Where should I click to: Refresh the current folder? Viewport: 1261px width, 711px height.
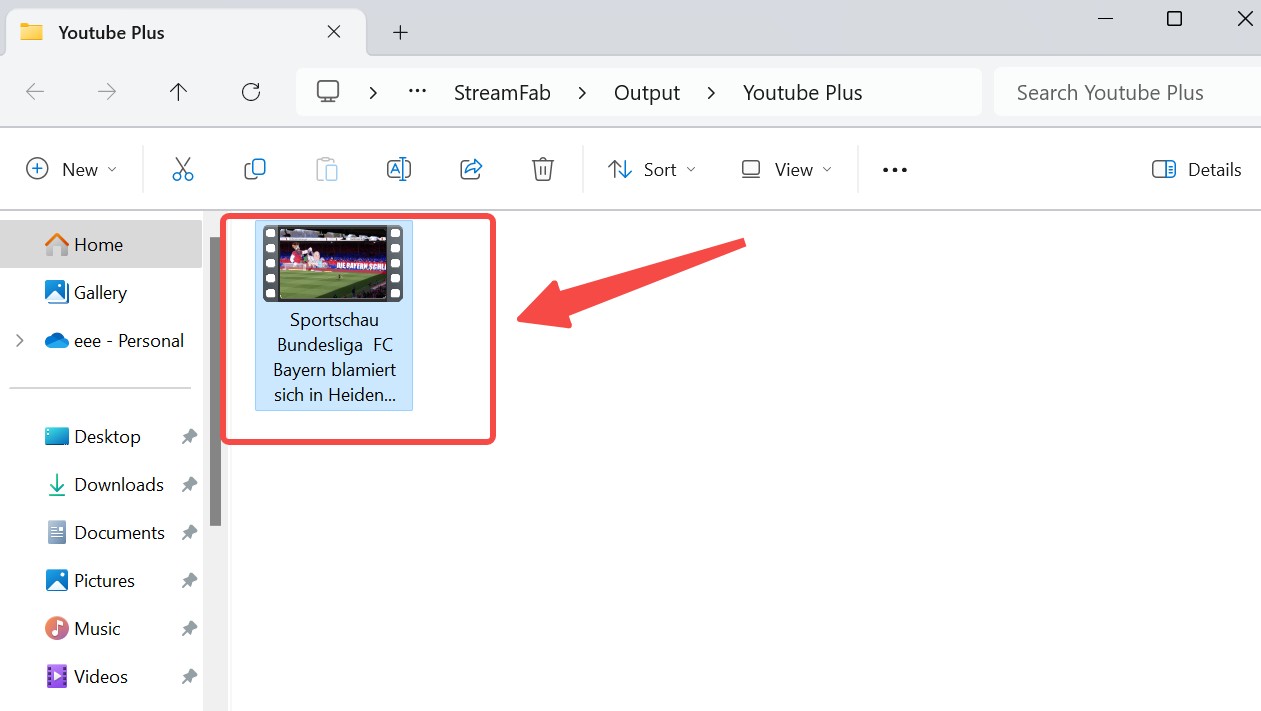coord(251,92)
